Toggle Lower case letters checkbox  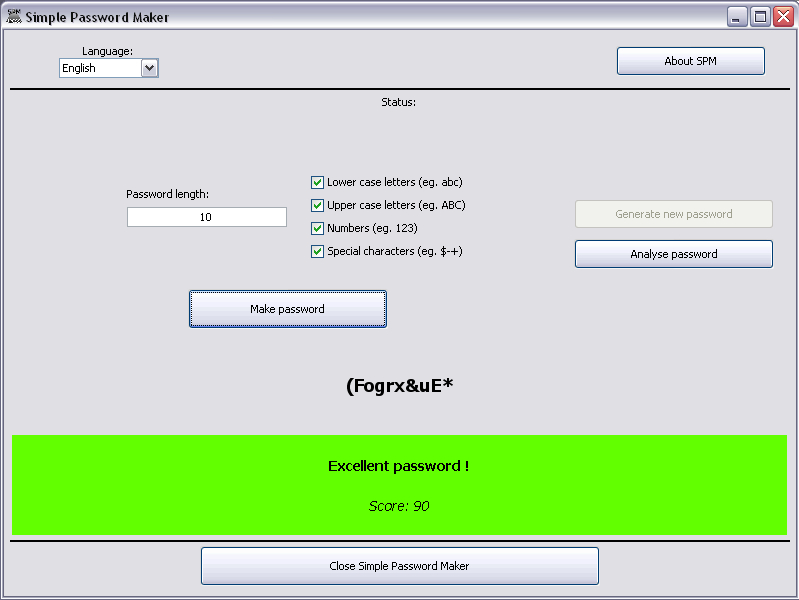317,182
